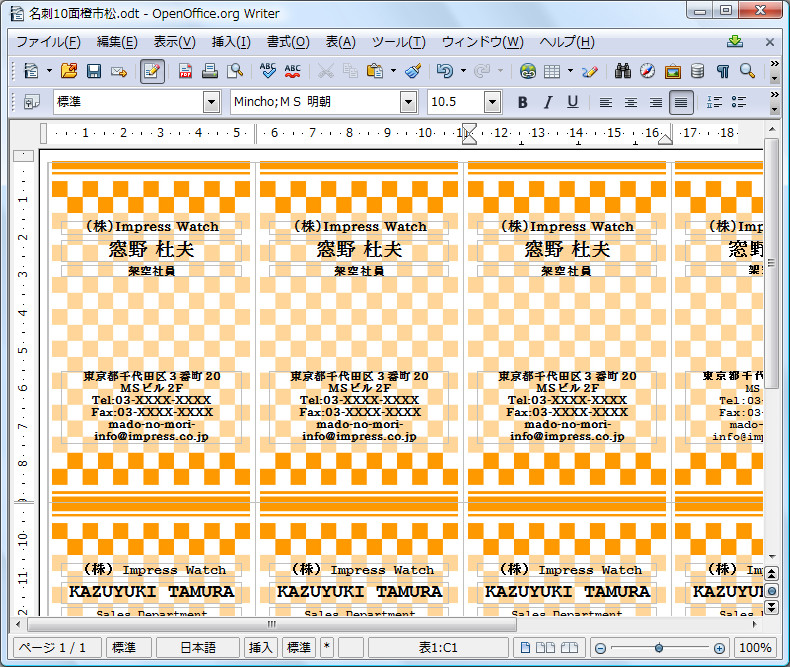Screen dimensions: 790x667
Task: Open the Undo history dropdown arrow
Action: [x=464, y=71]
